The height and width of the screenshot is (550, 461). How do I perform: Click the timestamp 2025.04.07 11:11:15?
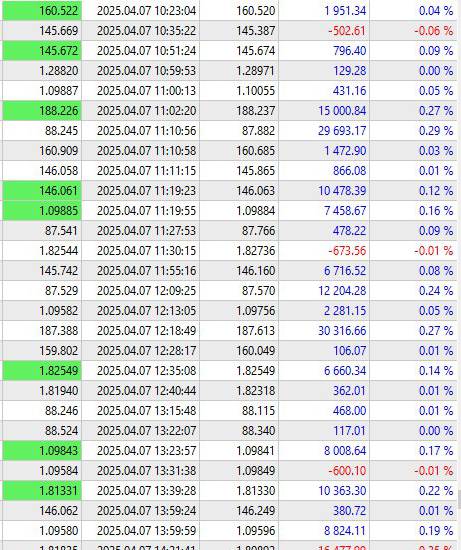pyautogui.click(x=146, y=170)
